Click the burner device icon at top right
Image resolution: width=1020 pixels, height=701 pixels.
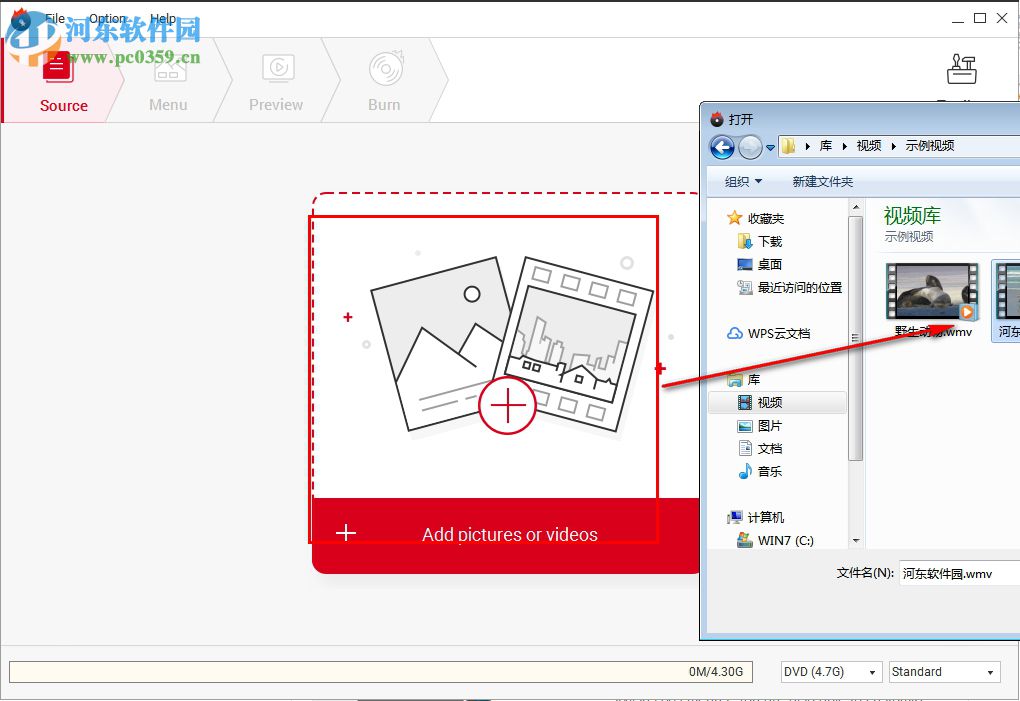961,68
